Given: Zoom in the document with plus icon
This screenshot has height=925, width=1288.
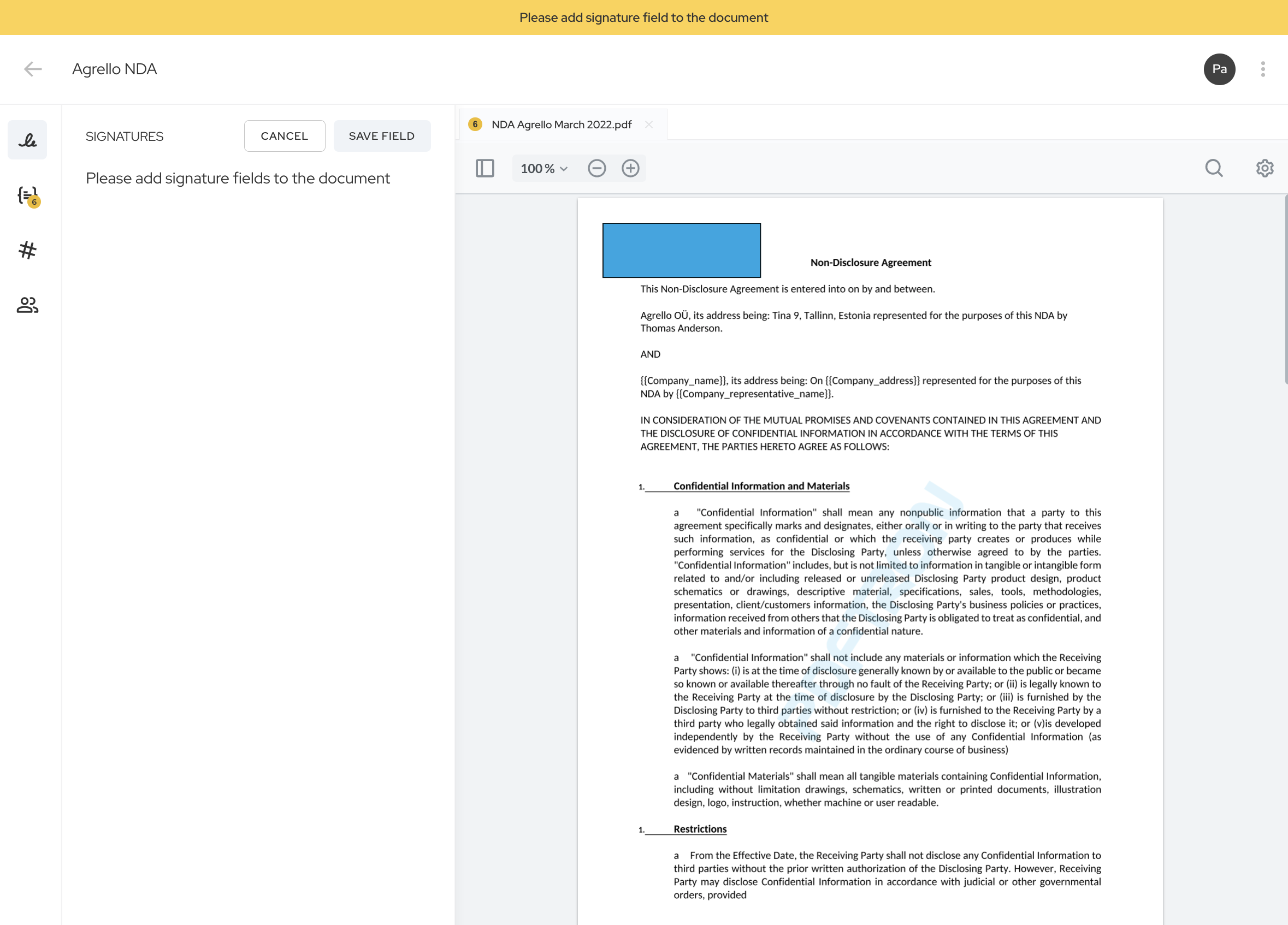Looking at the screenshot, I should pos(630,168).
